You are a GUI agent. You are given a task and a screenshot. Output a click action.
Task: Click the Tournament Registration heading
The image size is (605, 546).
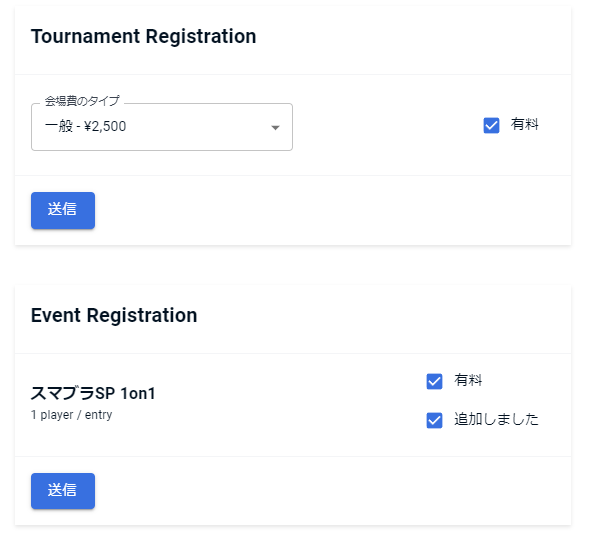coord(144,37)
